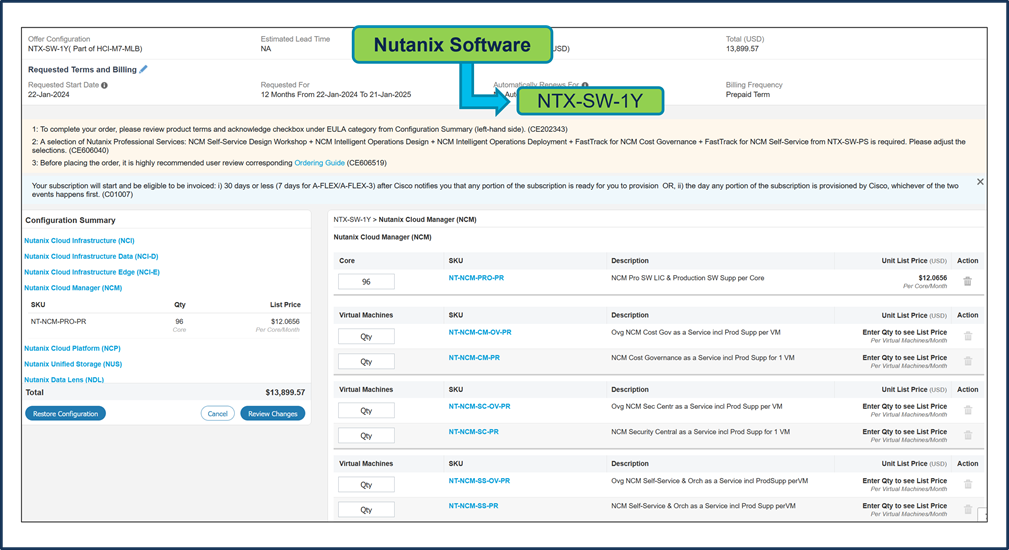Select Nutanix Cloud Manager (NCM) category

(x=73, y=288)
